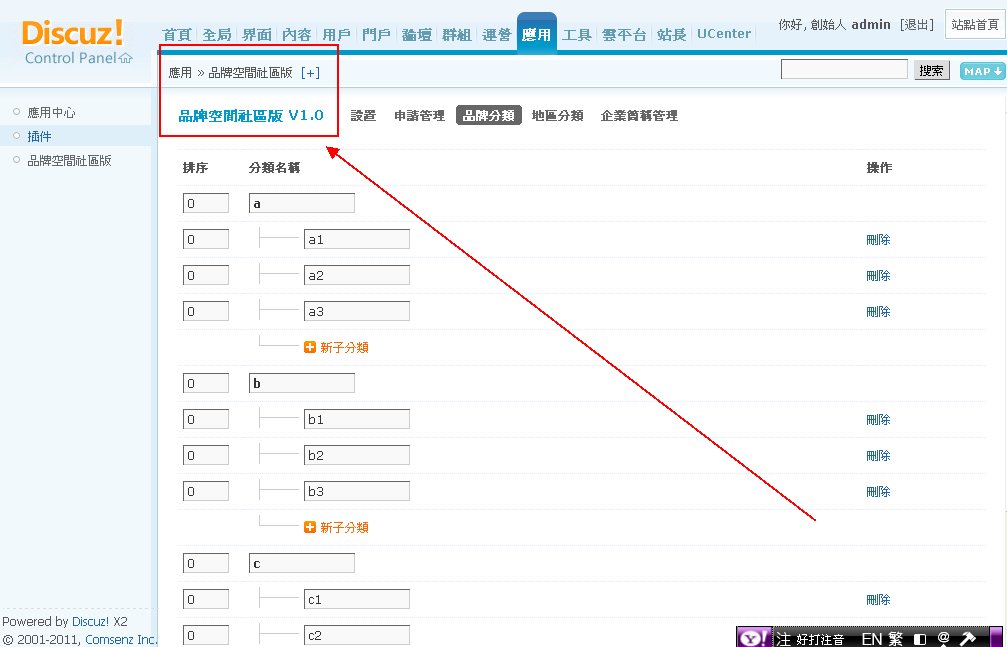The width and height of the screenshot is (1007, 647).
Task: Click the sort order field for category a
Action: pos(206,203)
